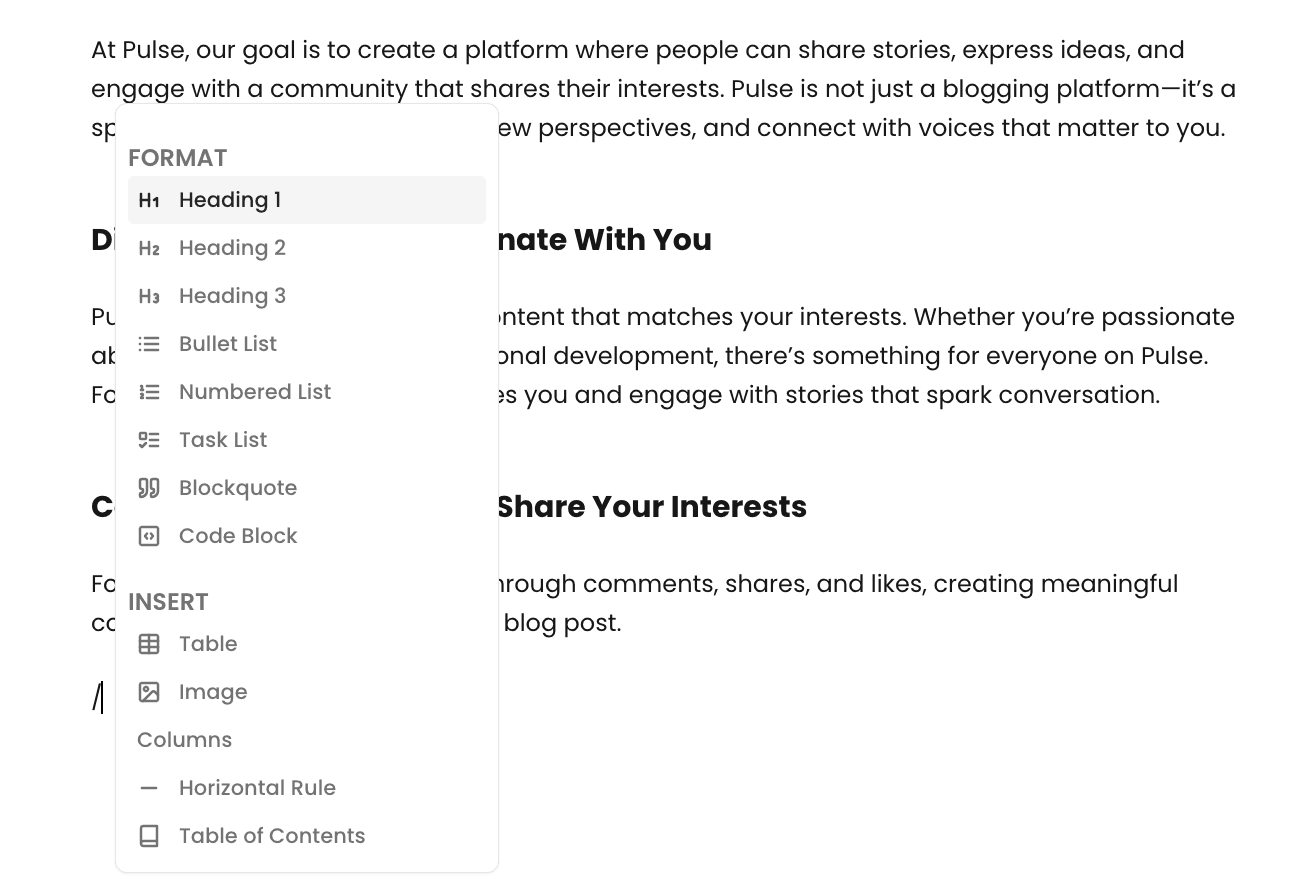
Task: Click the H2 heading icon
Action: [x=149, y=248]
